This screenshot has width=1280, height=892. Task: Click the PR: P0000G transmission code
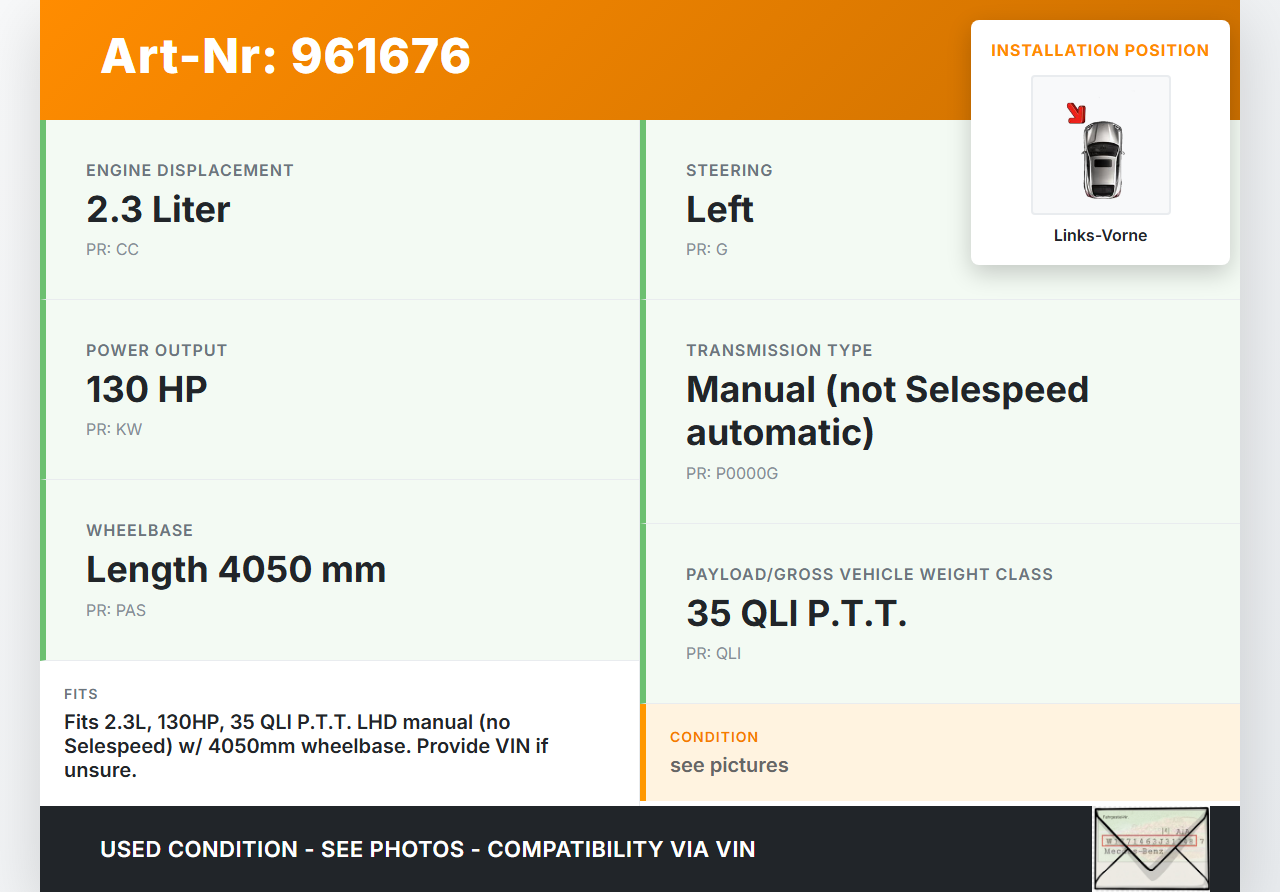[731, 474]
